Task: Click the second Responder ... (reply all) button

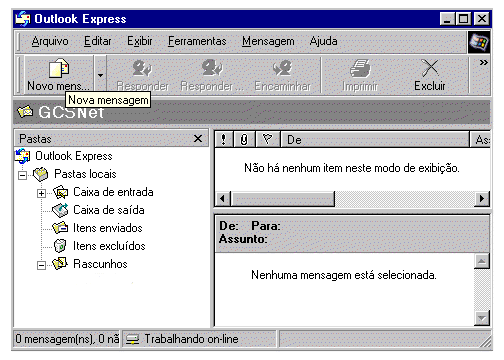Action: click(212, 75)
